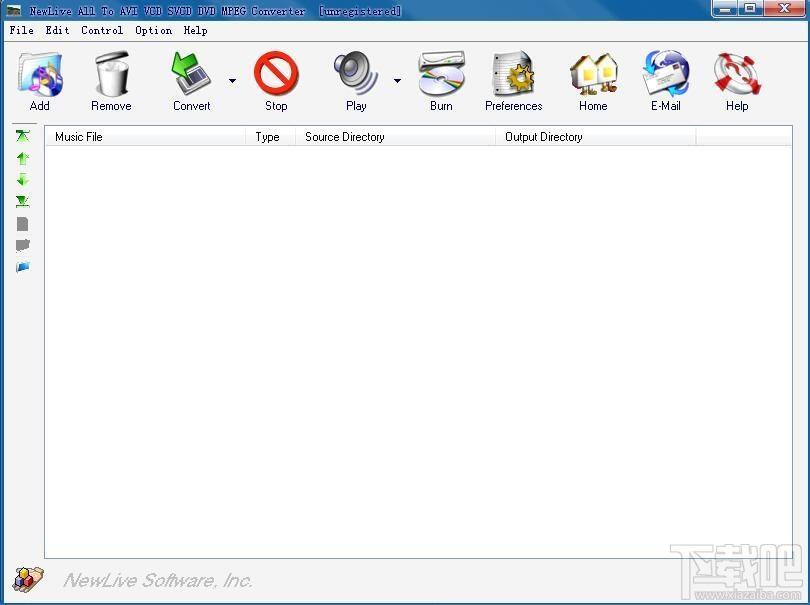Image resolution: width=810 pixels, height=605 pixels.
Task: Open the Help menu
Action: click(195, 30)
